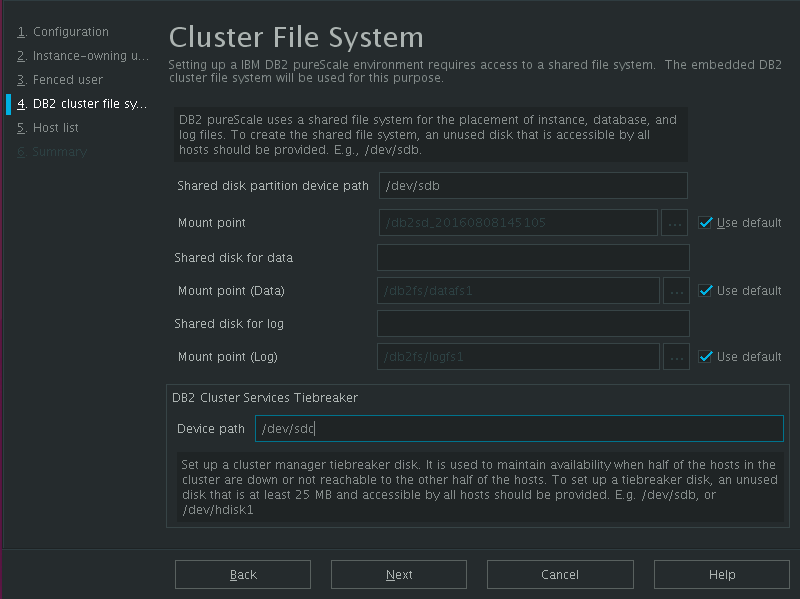Click the Shared disk for data field
The height and width of the screenshot is (599, 800).
coord(532,257)
